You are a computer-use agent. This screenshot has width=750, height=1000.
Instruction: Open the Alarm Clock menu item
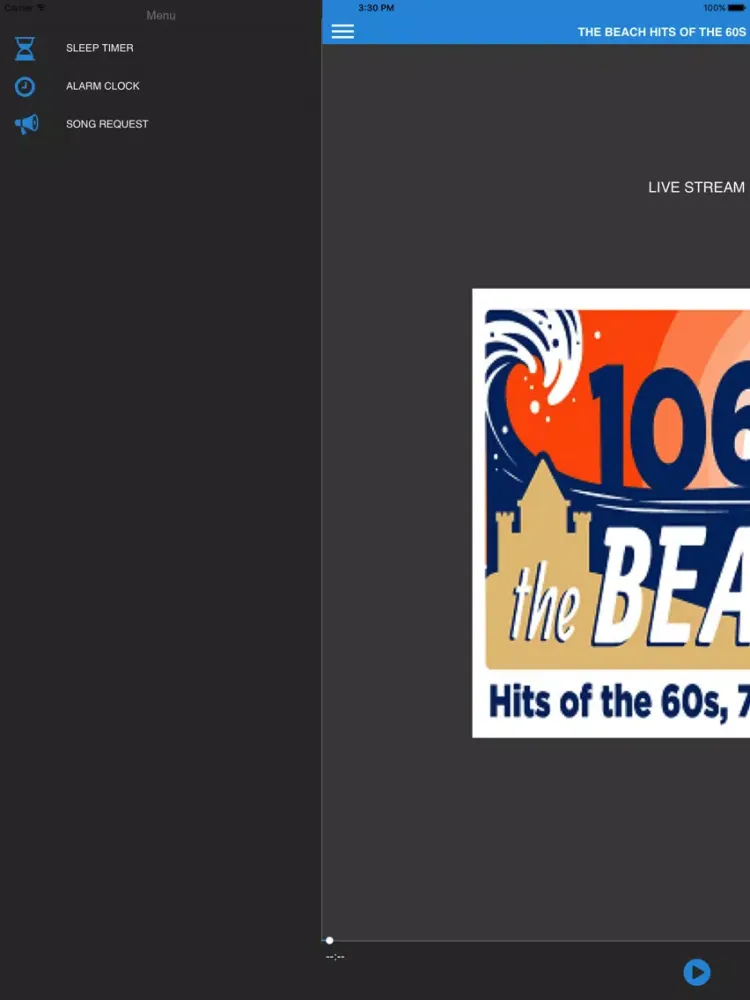161,86
